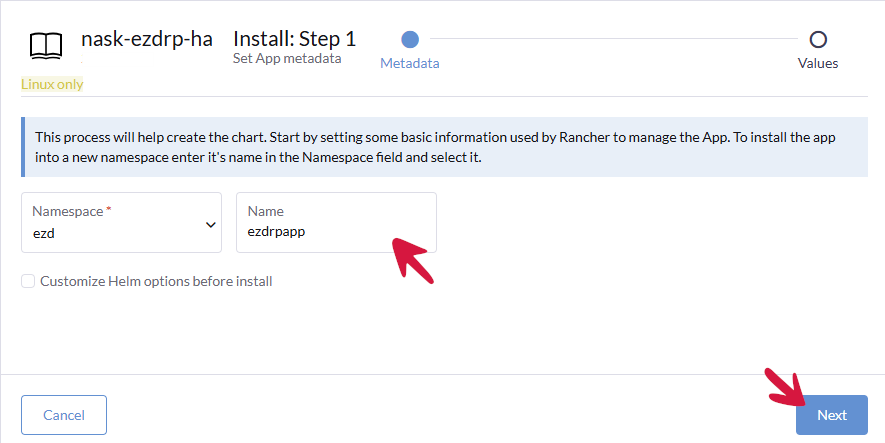Viewport: 885px width, 443px height.
Task: Expand the Namespace dropdown chevron
Action: click(211, 224)
